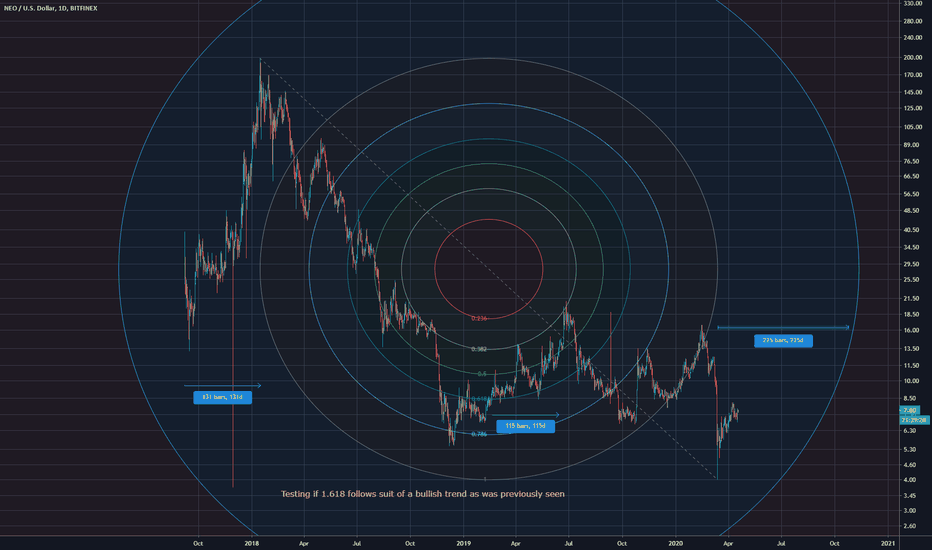Click the 8.50 label on the price axis

[x=910, y=398]
